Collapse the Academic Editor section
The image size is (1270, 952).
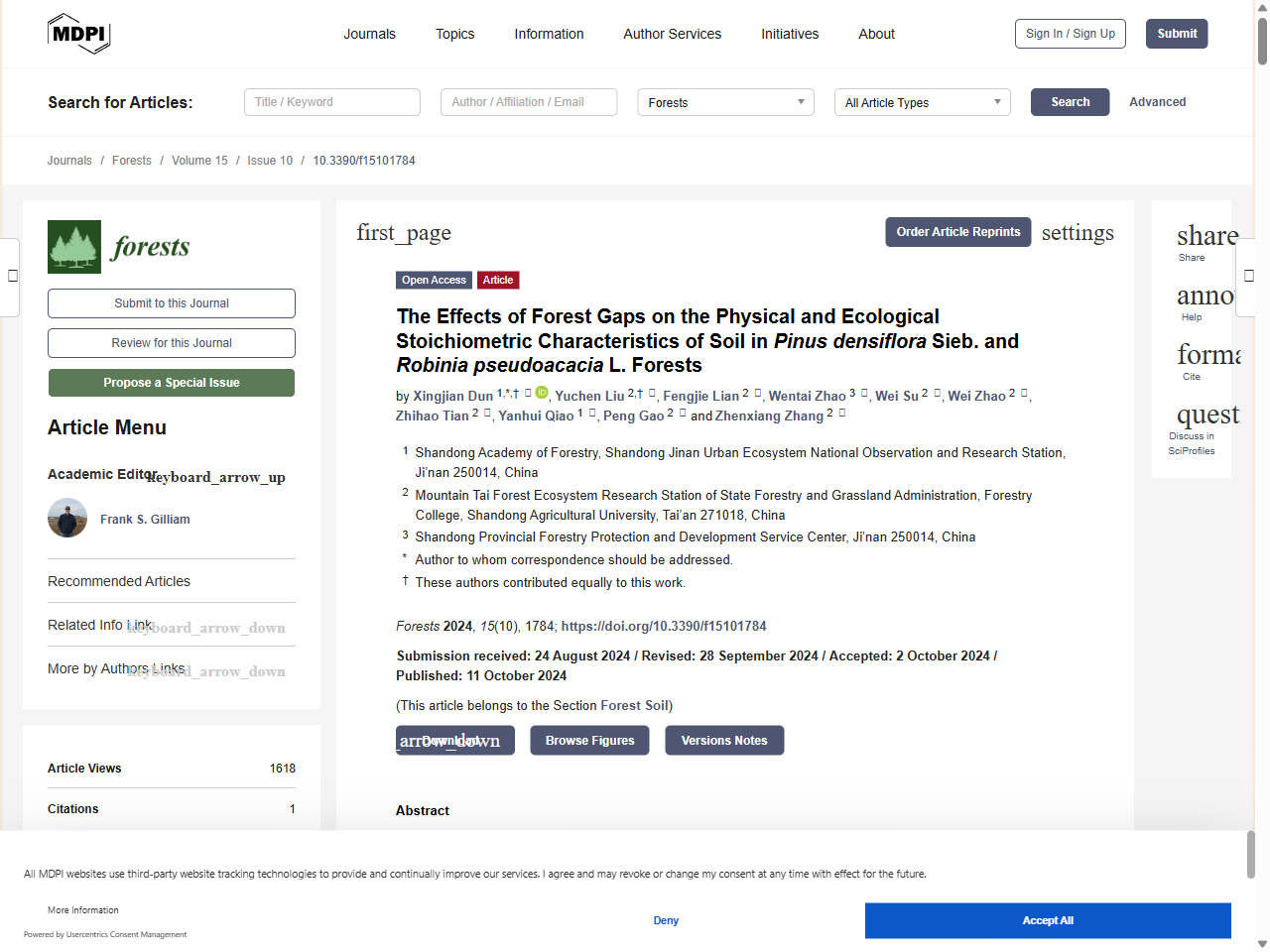pyautogui.click(x=216, y=476)
